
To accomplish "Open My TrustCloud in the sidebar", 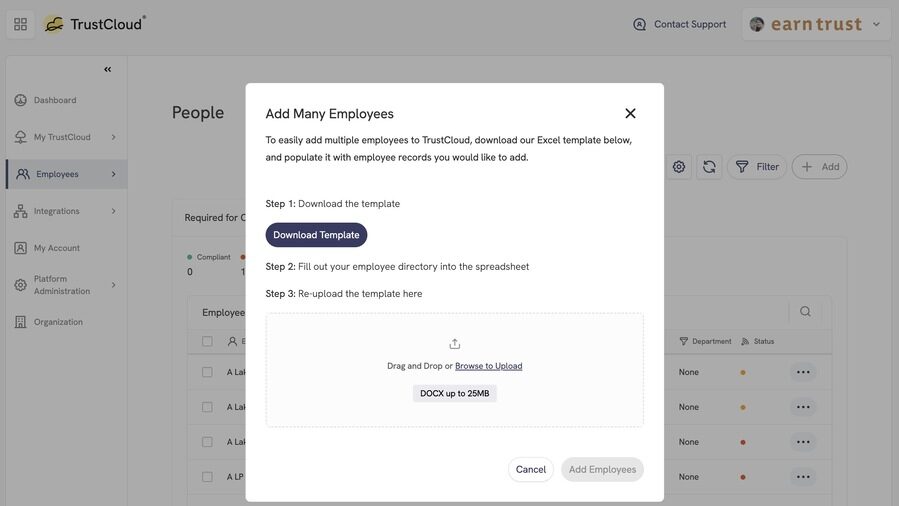I will click(x=62, y=137).
